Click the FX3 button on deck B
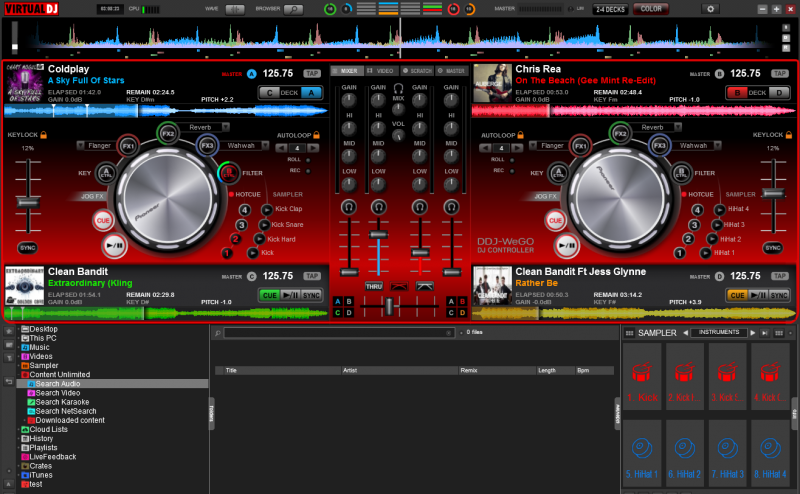 tap(660, 145)
